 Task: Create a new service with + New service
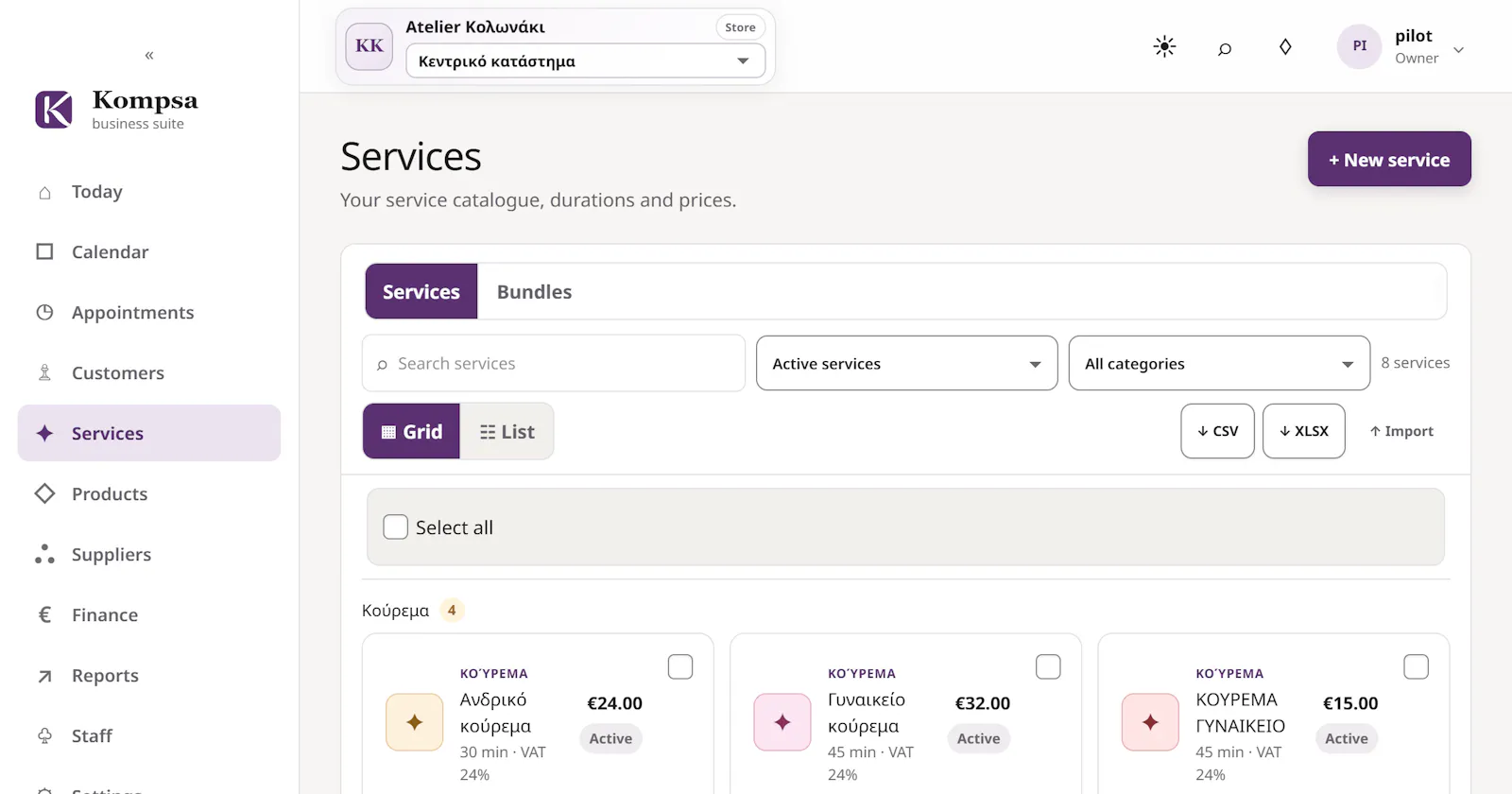coord(1389,159)
